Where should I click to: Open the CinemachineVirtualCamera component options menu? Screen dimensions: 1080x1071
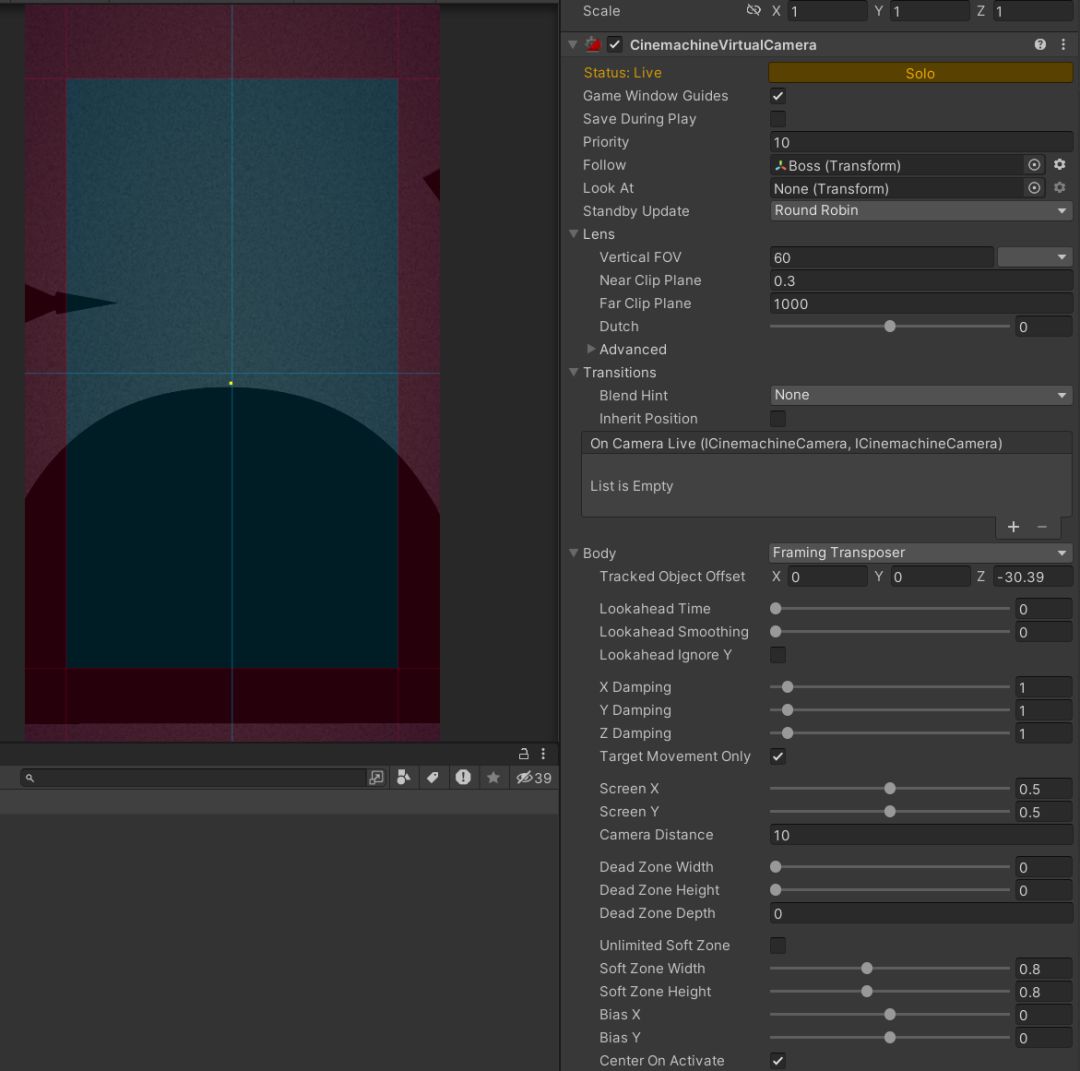[1061, 45]
